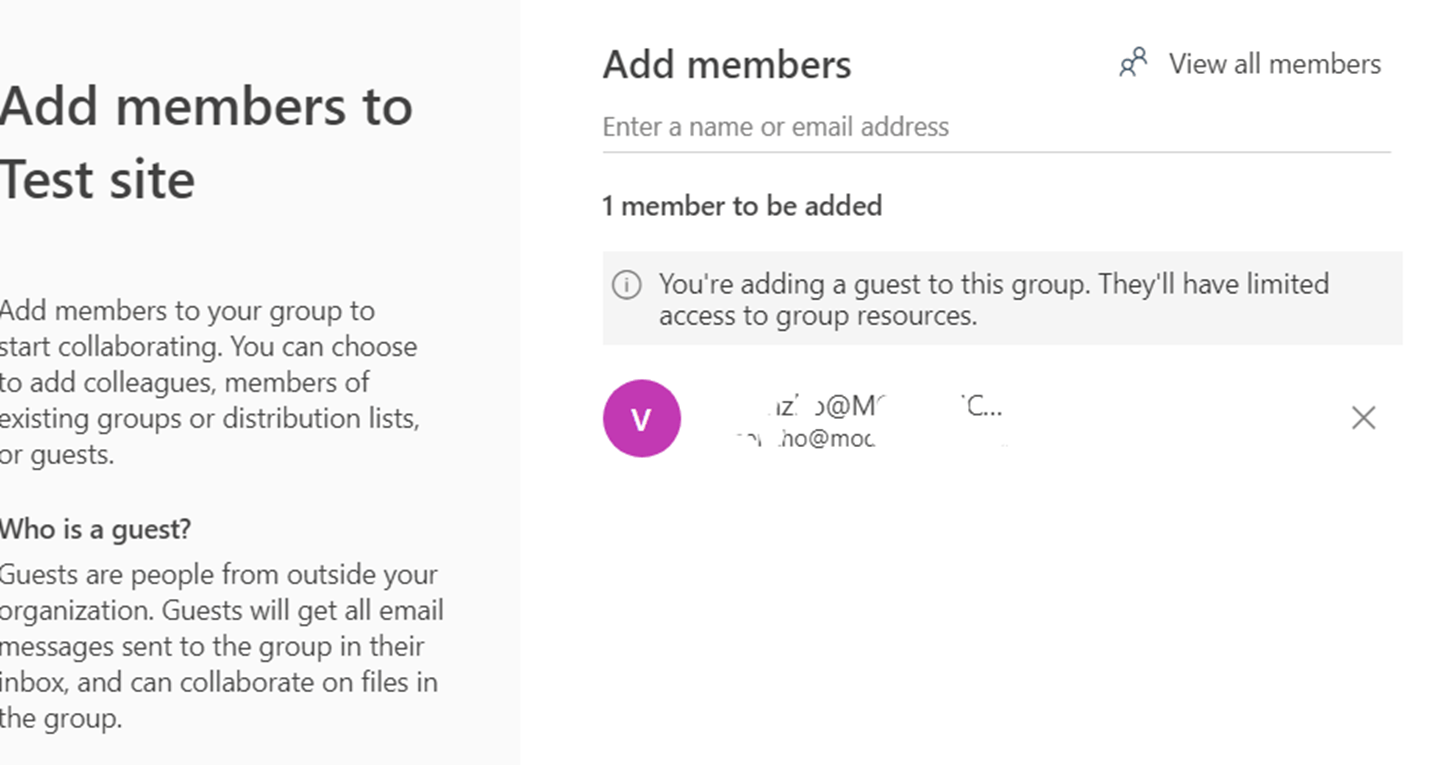Click the "Add members to your group" text line

coord(187,311)
